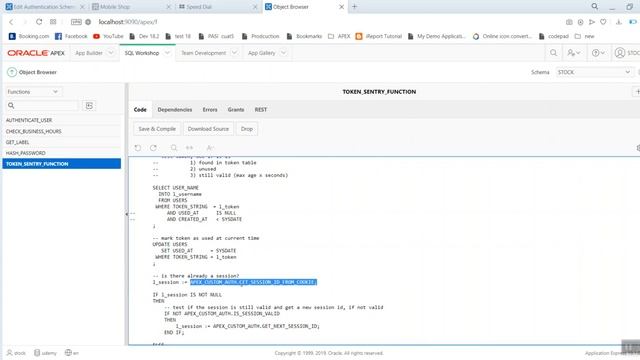Click the APEX header search magnifier icon
Viewport: 640px width, 360px height.
pos(553,53)
